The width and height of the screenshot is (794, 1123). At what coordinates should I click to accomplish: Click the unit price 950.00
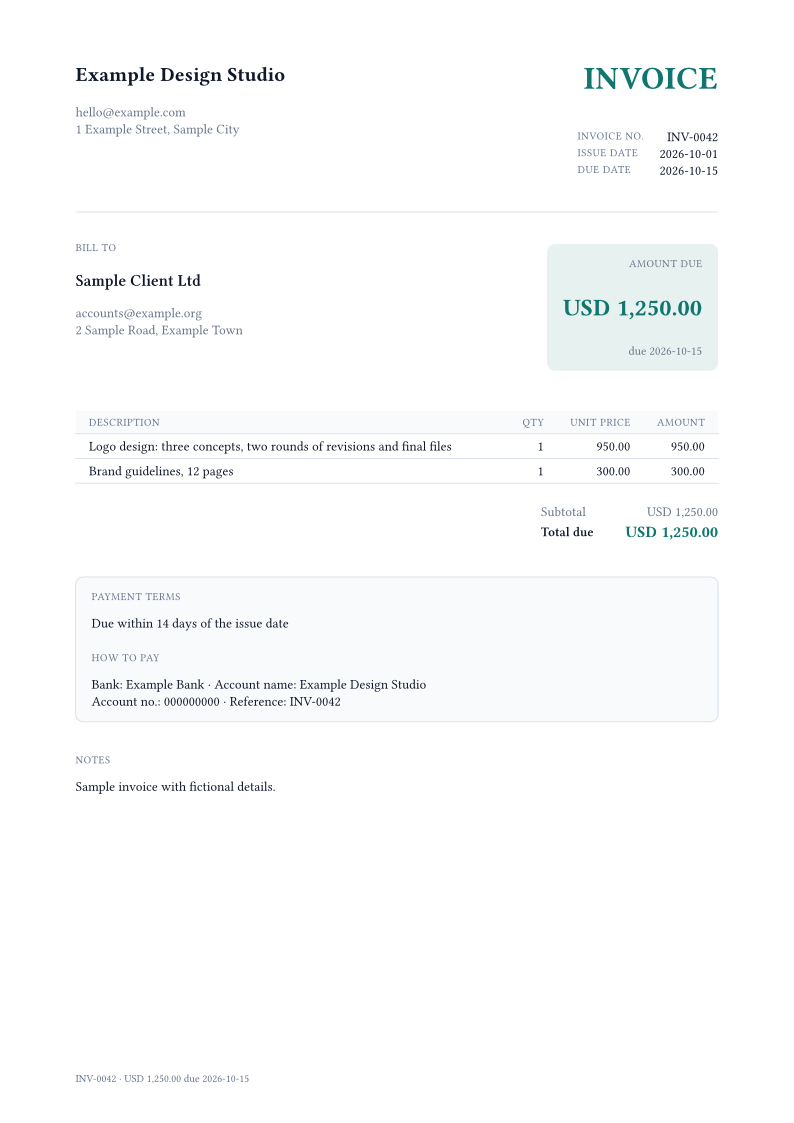point(613,447)
